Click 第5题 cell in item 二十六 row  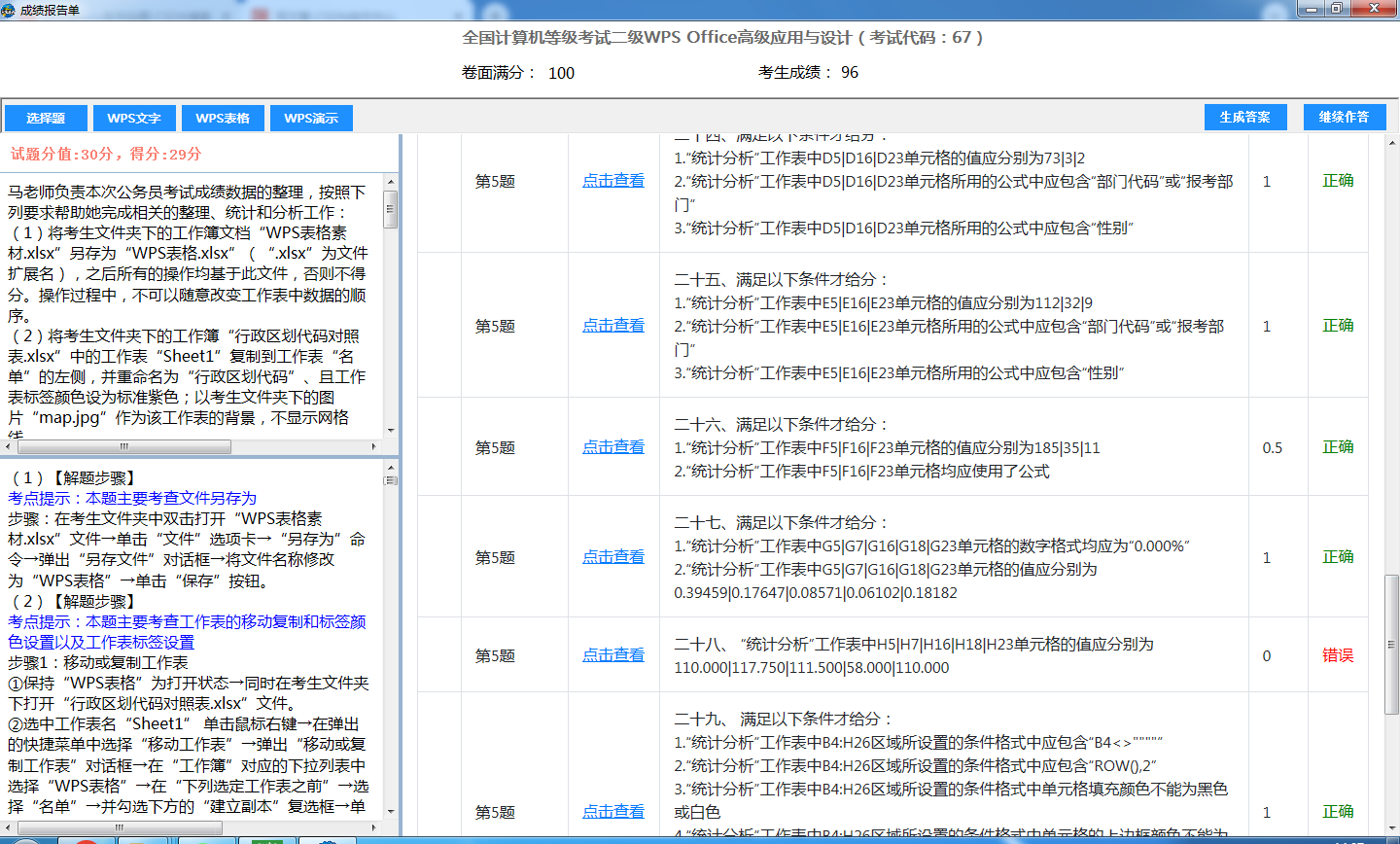pos(495,447)
